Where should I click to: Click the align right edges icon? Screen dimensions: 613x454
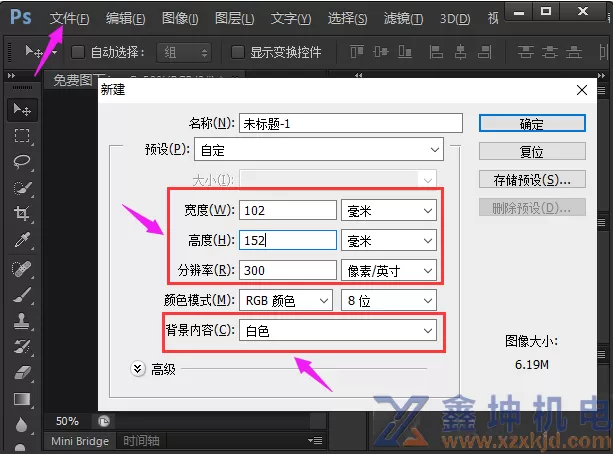[x=485, y=52]
